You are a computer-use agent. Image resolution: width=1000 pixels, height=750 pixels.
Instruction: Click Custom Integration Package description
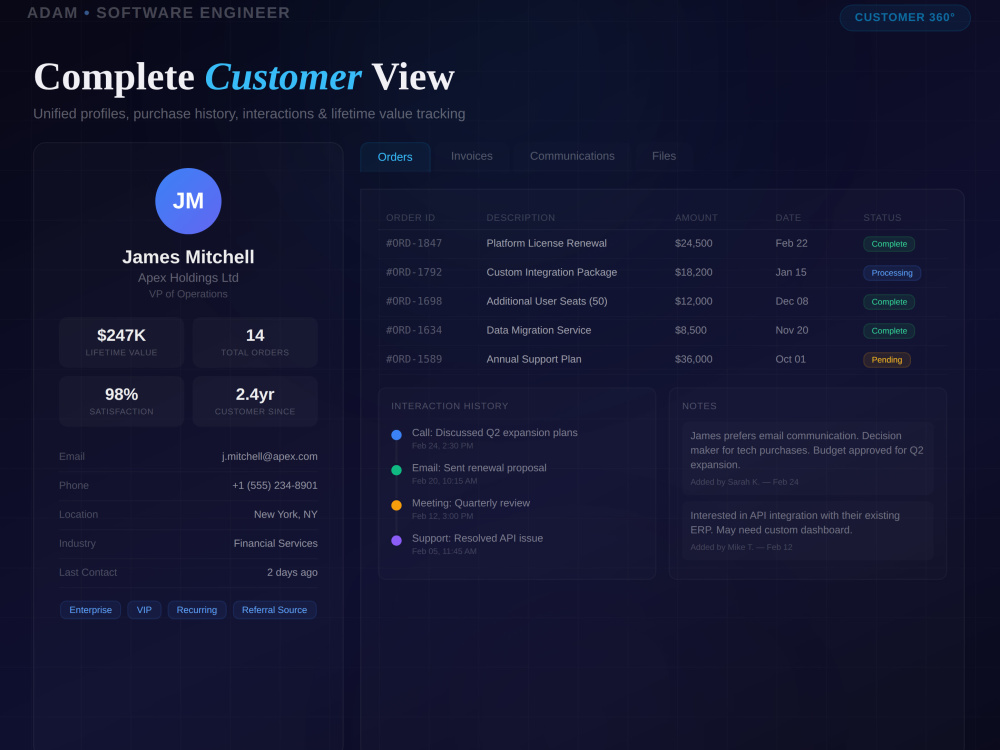tap(552, 272)
